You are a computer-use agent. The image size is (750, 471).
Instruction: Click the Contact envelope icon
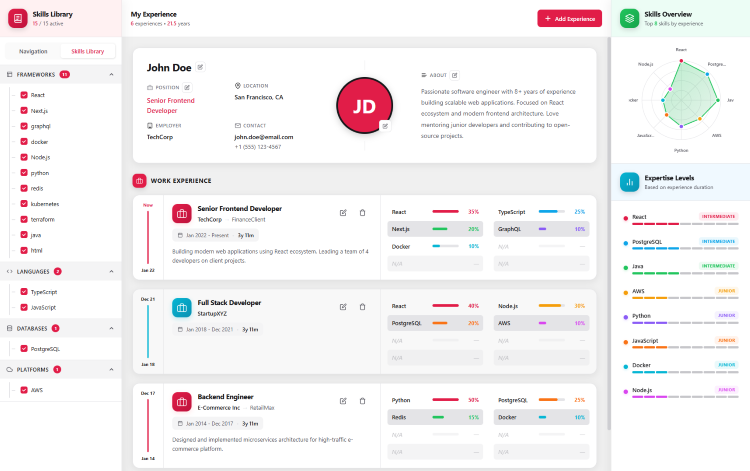pos(238,125)
